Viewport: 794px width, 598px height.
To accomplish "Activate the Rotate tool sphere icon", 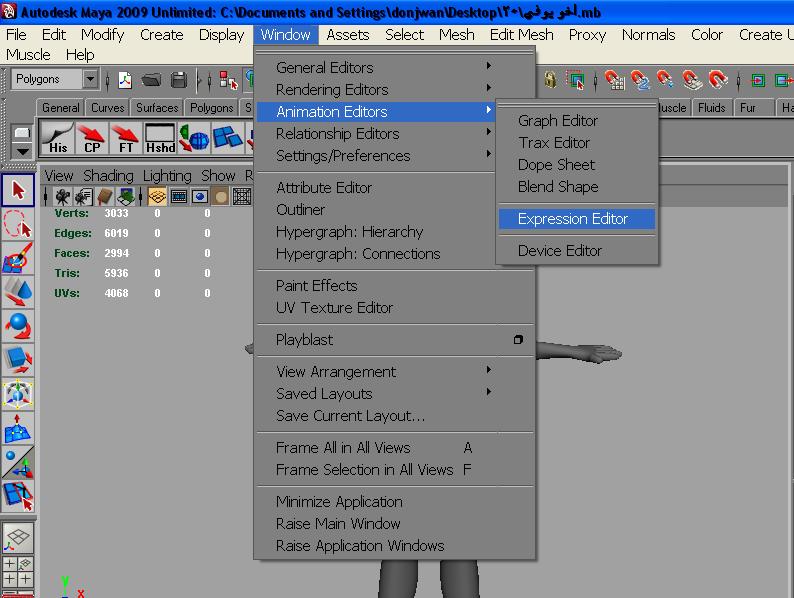I will coord(18,326).
